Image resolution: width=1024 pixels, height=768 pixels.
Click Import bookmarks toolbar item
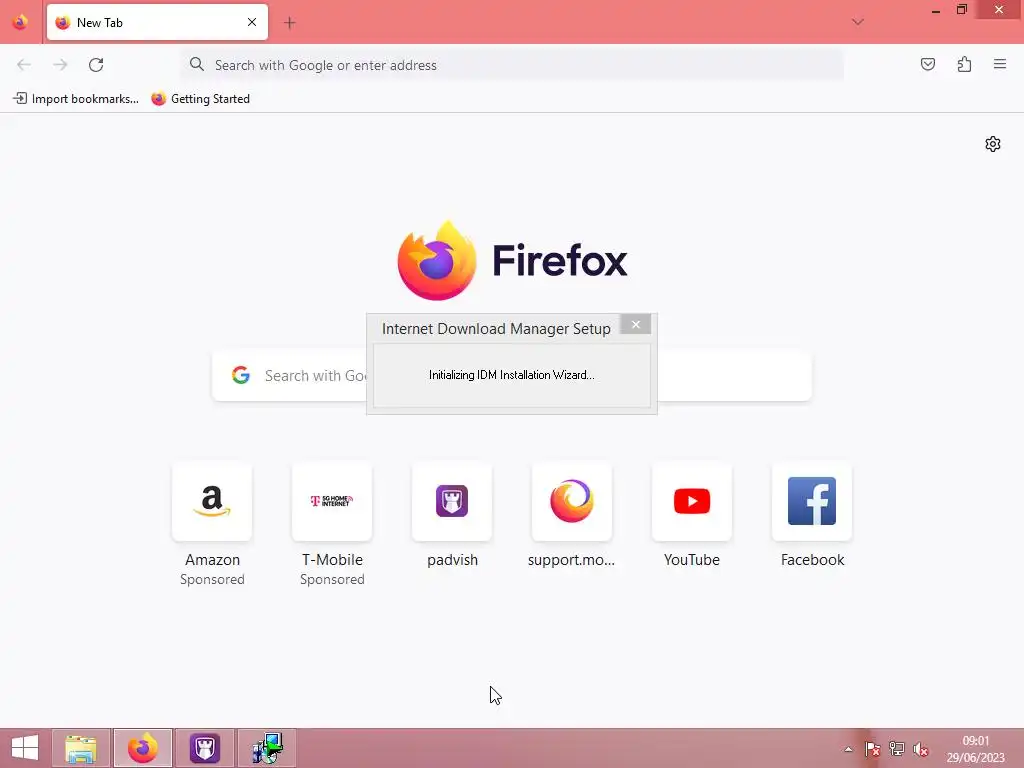point(76,99)
